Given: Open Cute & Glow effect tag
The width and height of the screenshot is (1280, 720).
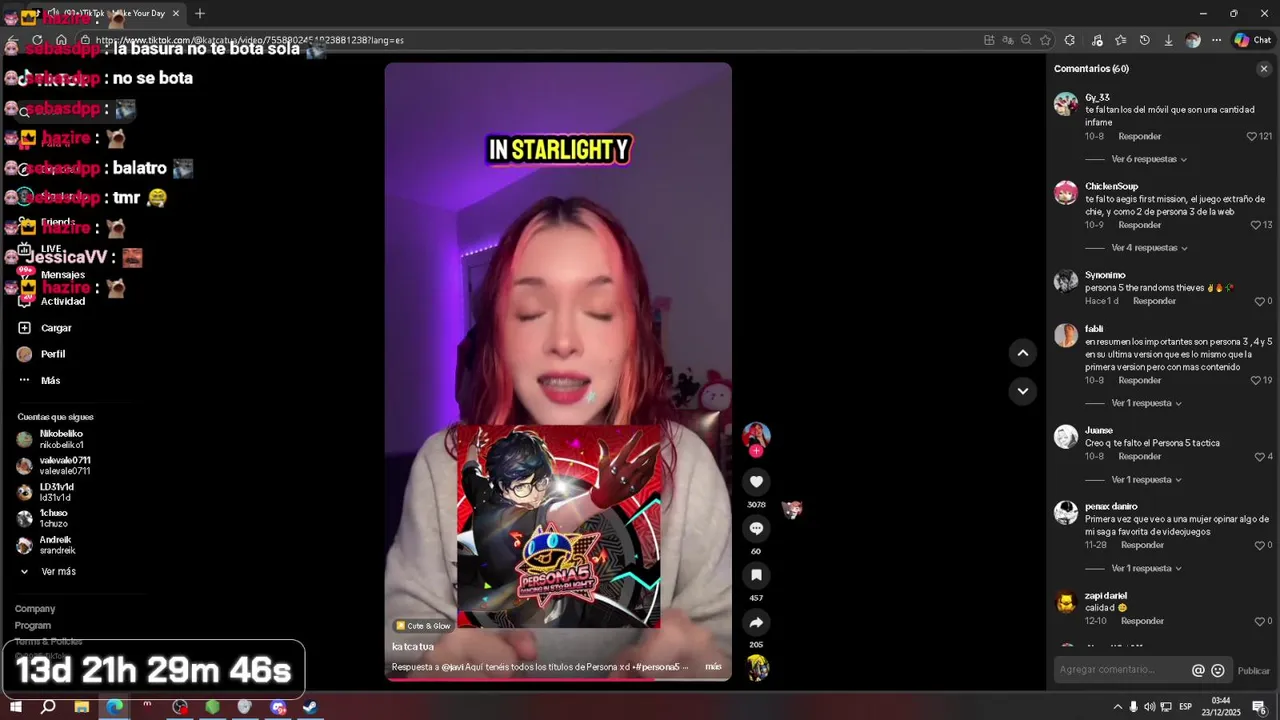Looking at the screenshot, I should tap(423, 626).
